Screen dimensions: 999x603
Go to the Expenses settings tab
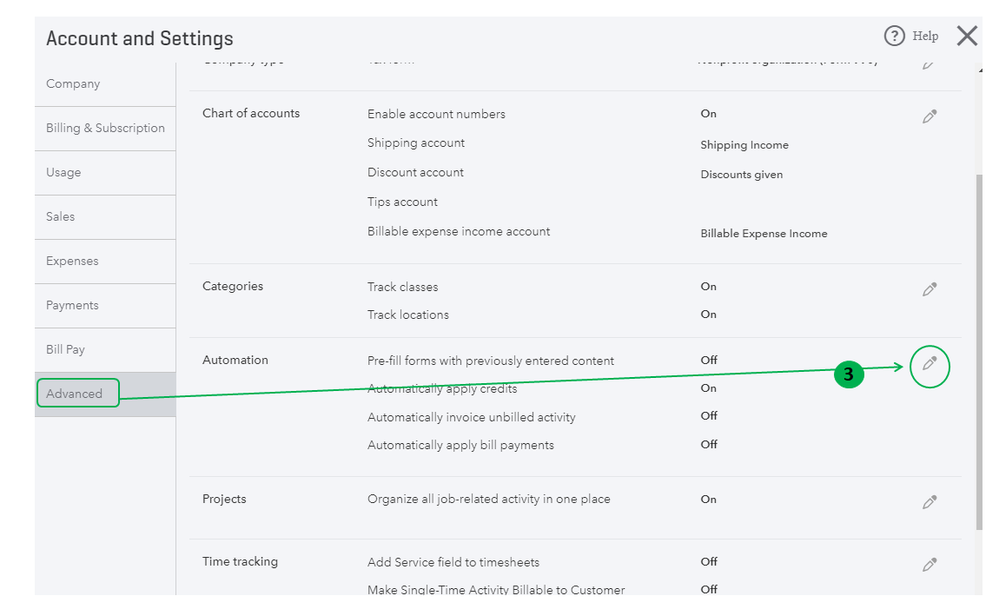(72, 261)
